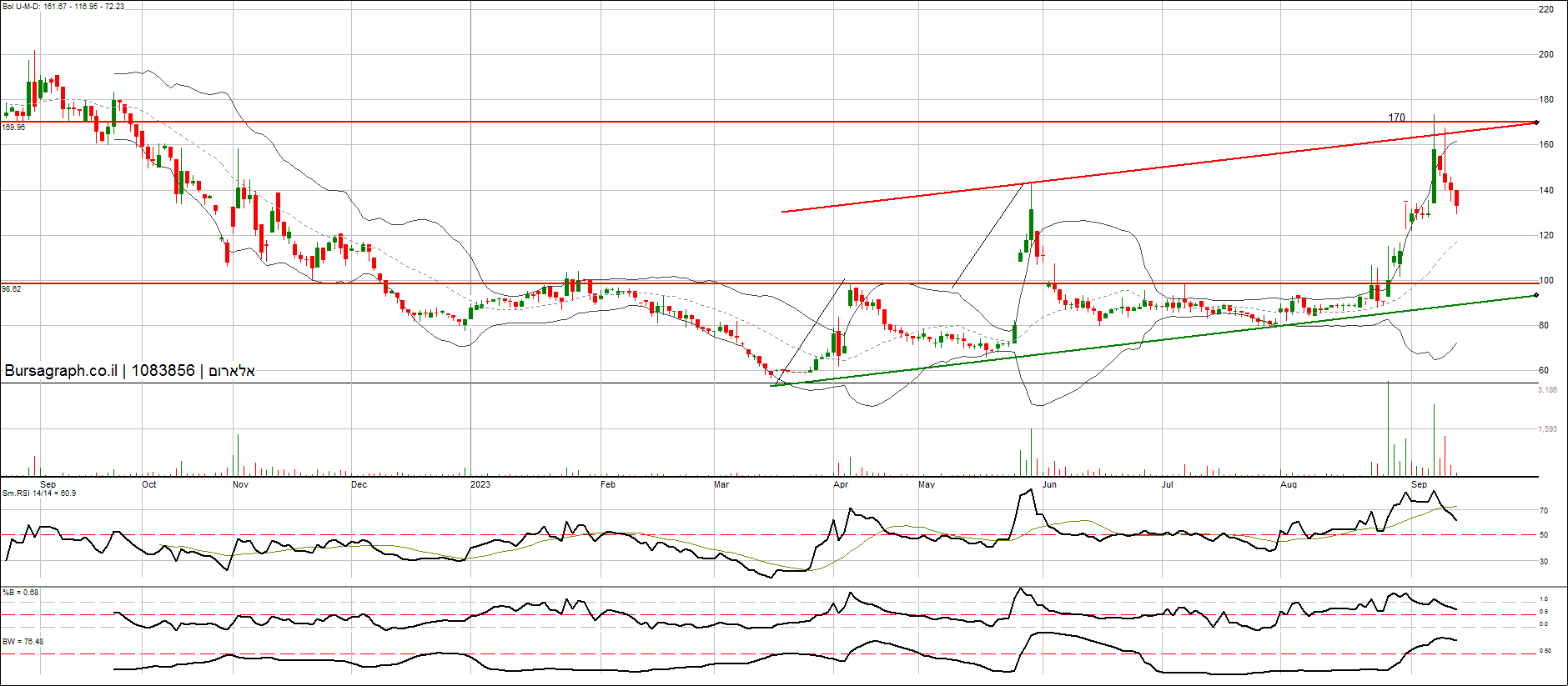Image resolution: width=1568 pixels, height=686 pixels.
Task: Click the 98.62 horizontal line label
Action: tap(12, 289)
